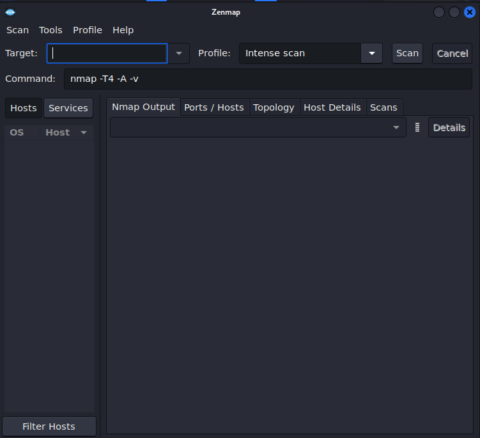Open the Scan menu

pos(18,30)
